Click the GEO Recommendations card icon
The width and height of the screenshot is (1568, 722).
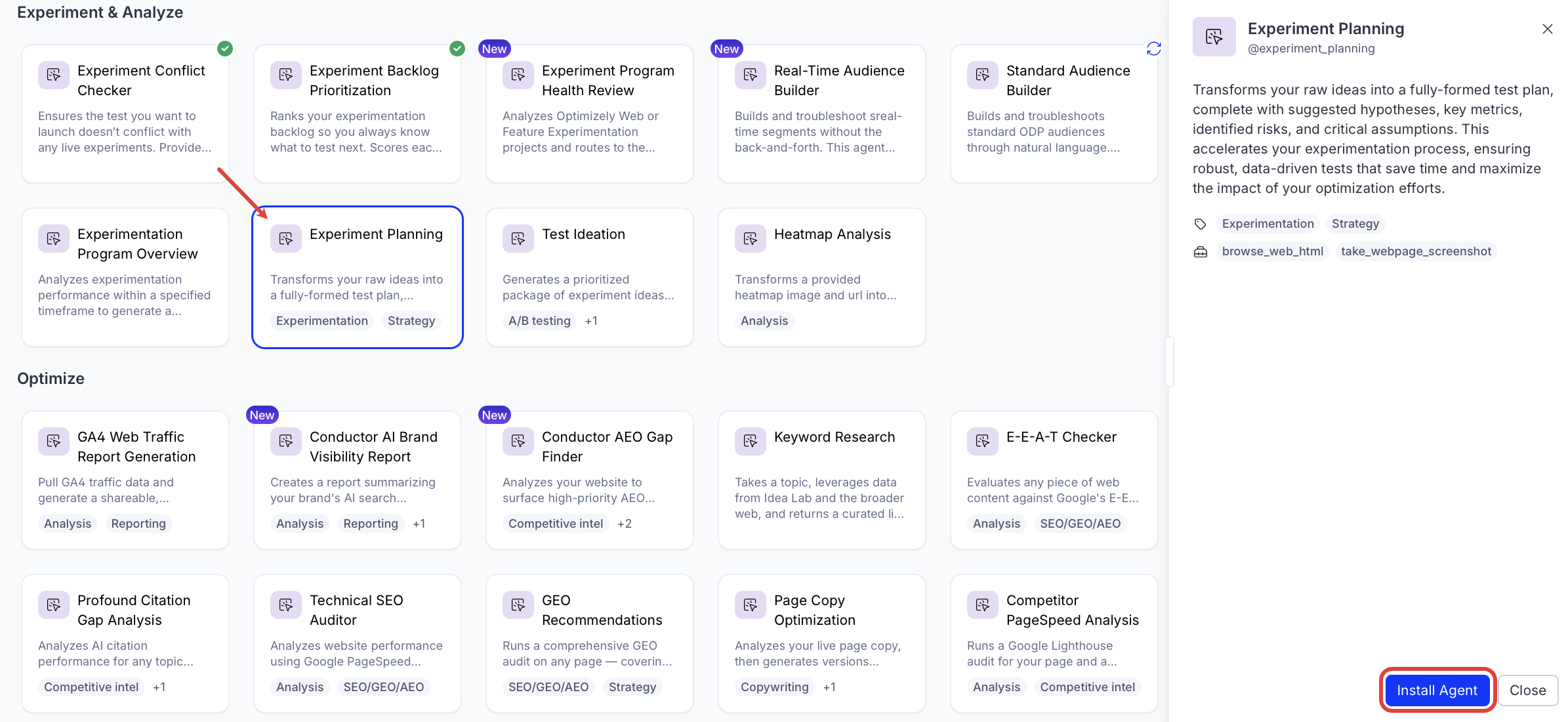pyautogui.click(x=518, y=605)
